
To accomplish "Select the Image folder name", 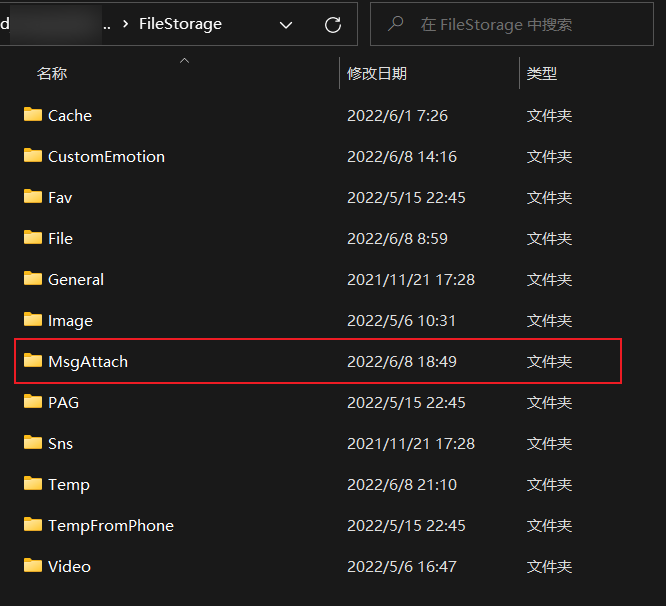I will click(x=70, y=321).
